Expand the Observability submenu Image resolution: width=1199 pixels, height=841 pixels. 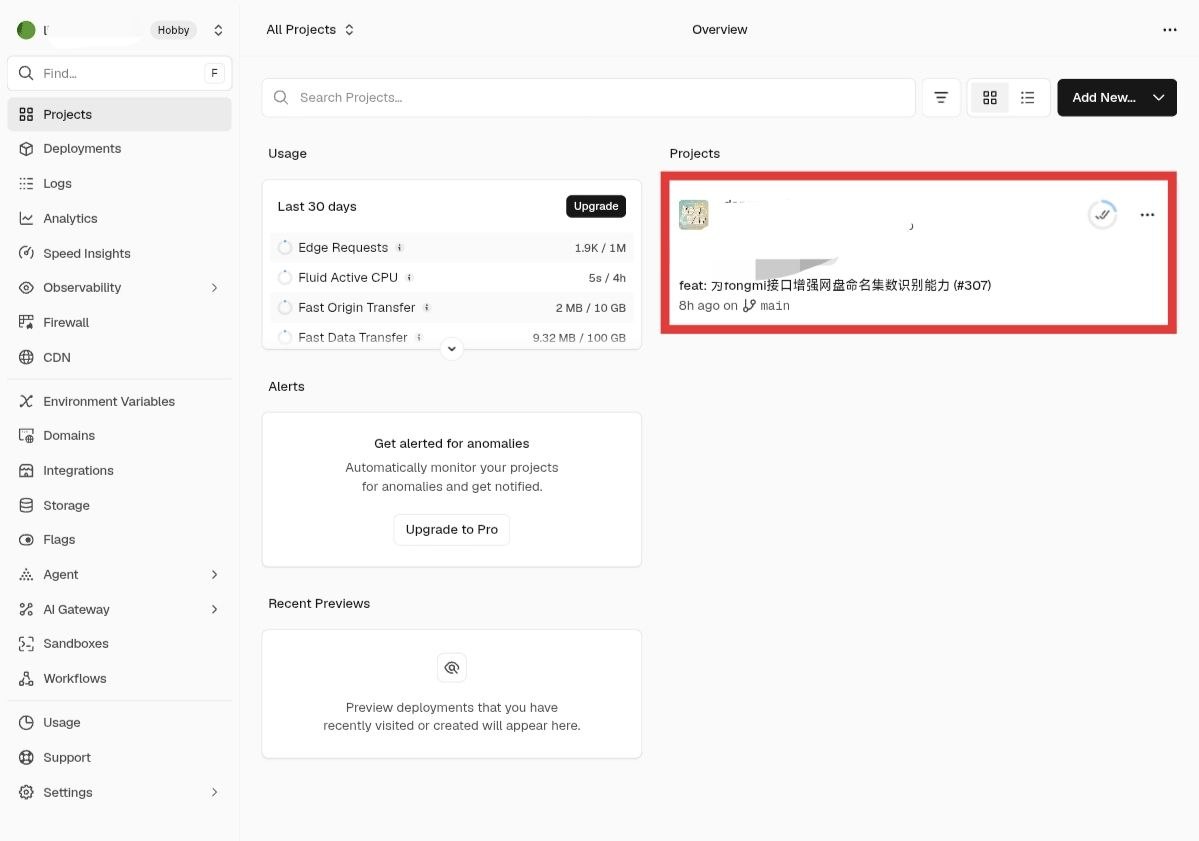[214, 287]
